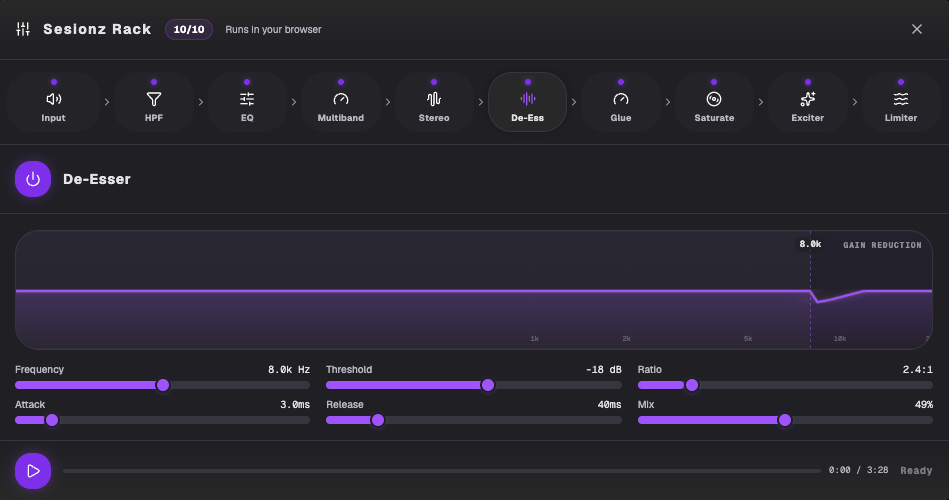Click the Ready status text

(x=916, y=470)
